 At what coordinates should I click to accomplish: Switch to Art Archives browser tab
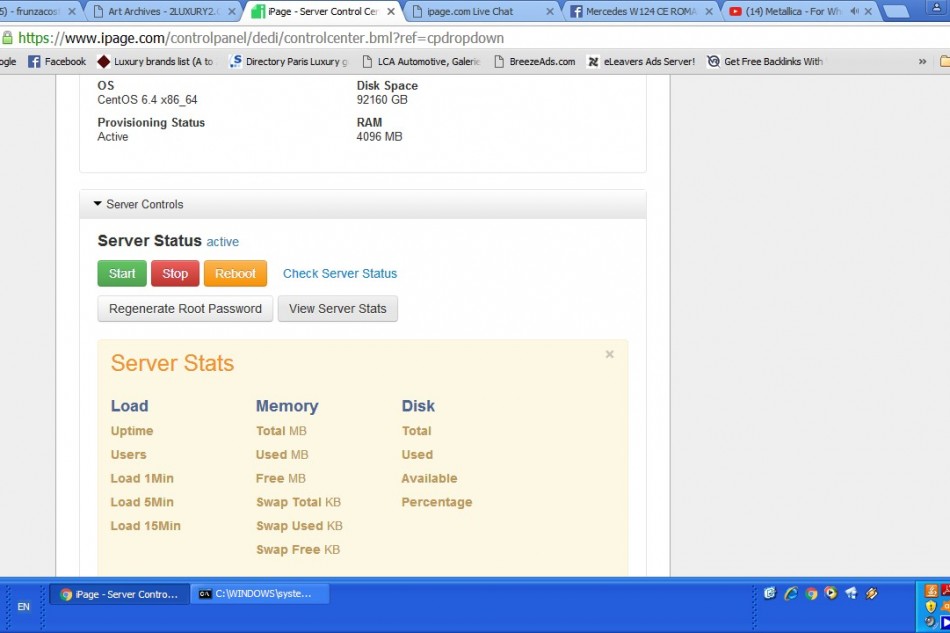tap(162, 12)
